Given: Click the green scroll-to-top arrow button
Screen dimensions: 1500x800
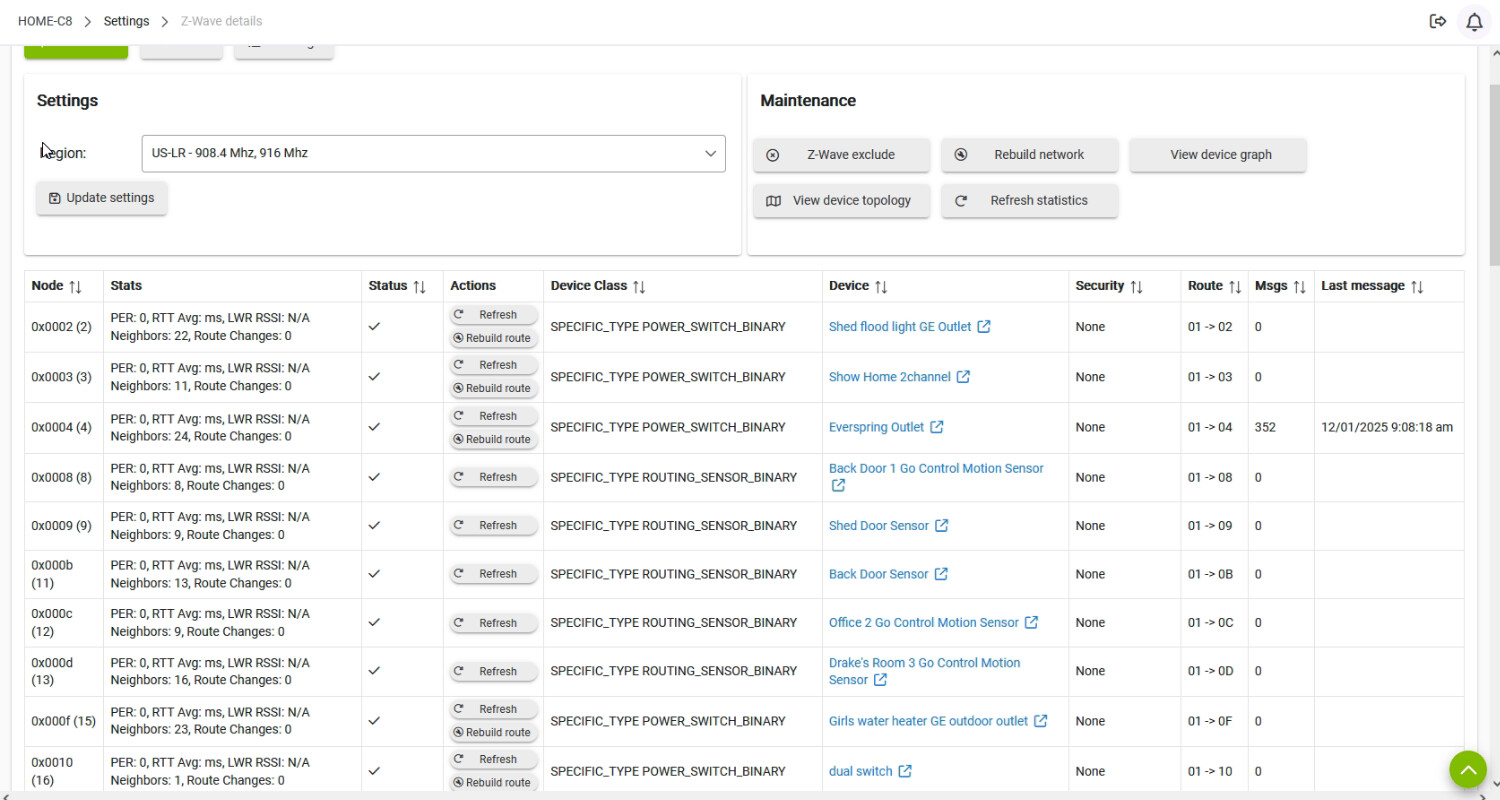Looking at the screenshot, I should 1468,770.
